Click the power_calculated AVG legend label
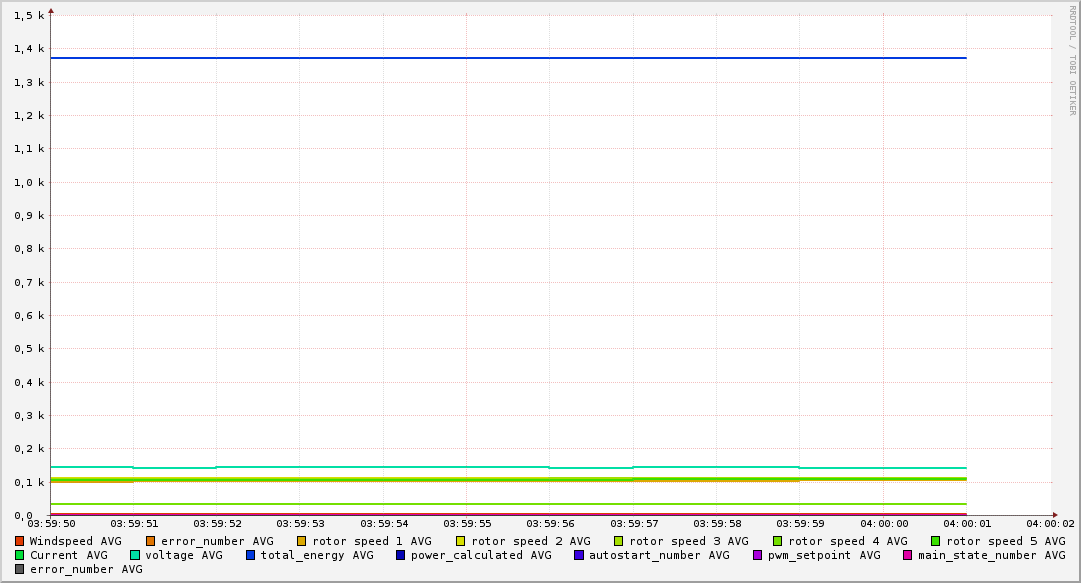The width and height of the screenshot is (1081, 583). click(480, 555)
